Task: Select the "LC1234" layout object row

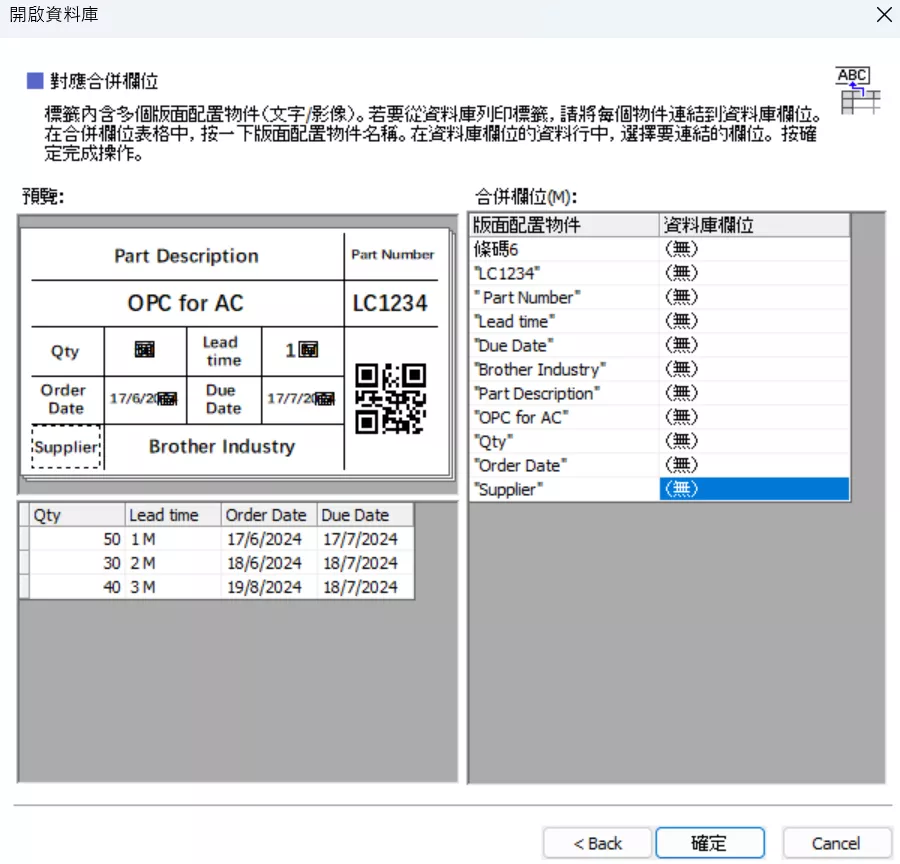Action: point(564,273)
